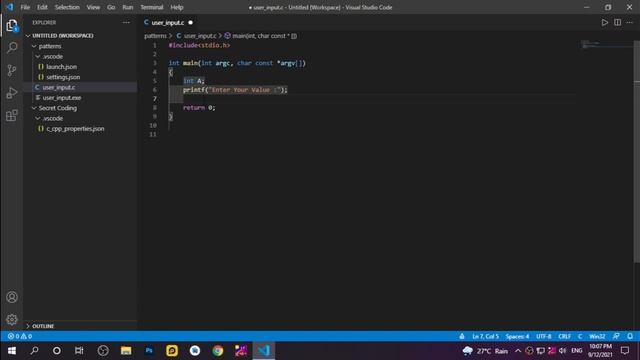Show hidden system tray icons chevron

[518, 351]
